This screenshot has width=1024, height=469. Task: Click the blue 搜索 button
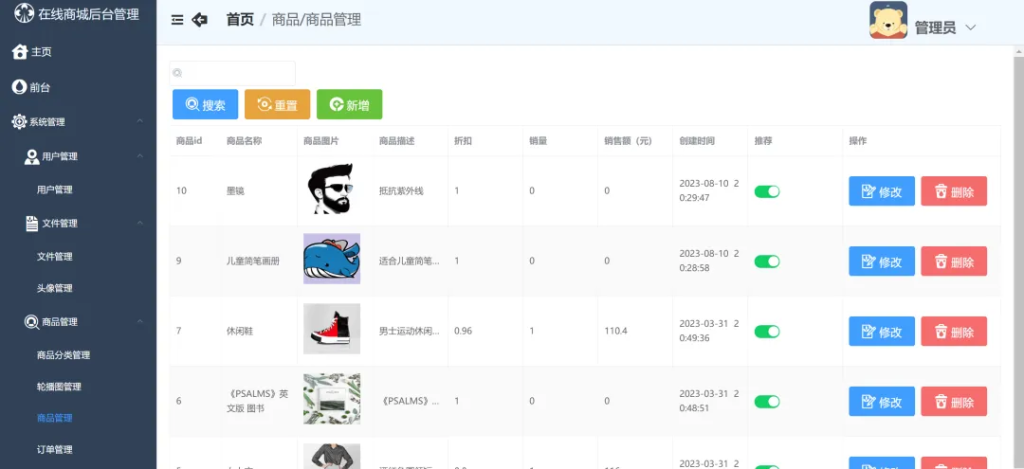pos(205,105)
